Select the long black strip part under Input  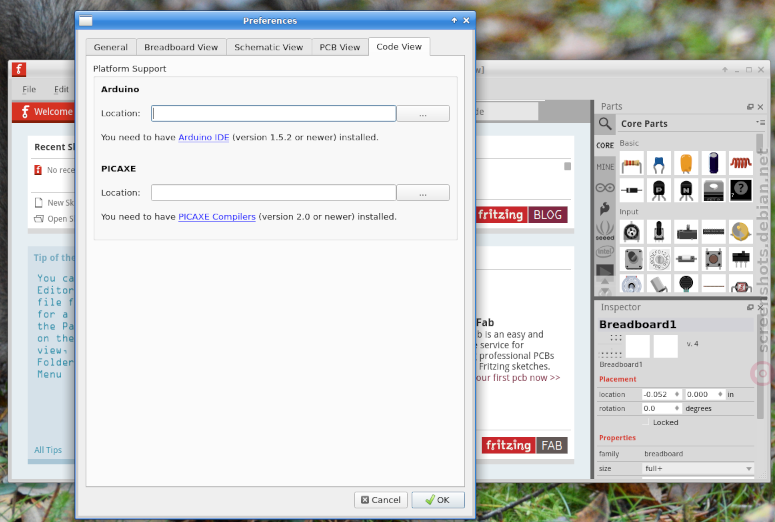coord(713,232)
